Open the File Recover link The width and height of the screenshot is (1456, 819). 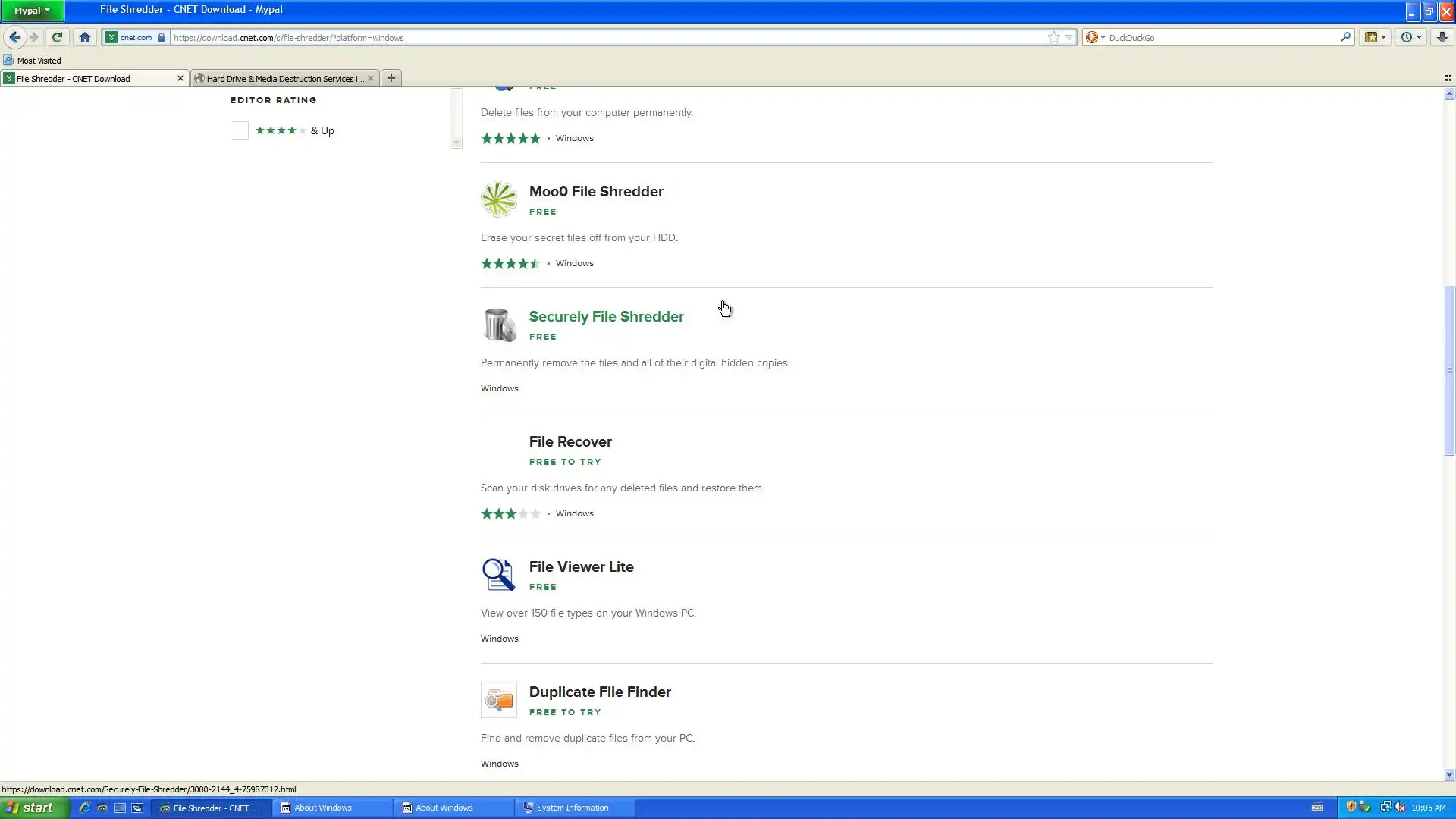pos(570,442)
